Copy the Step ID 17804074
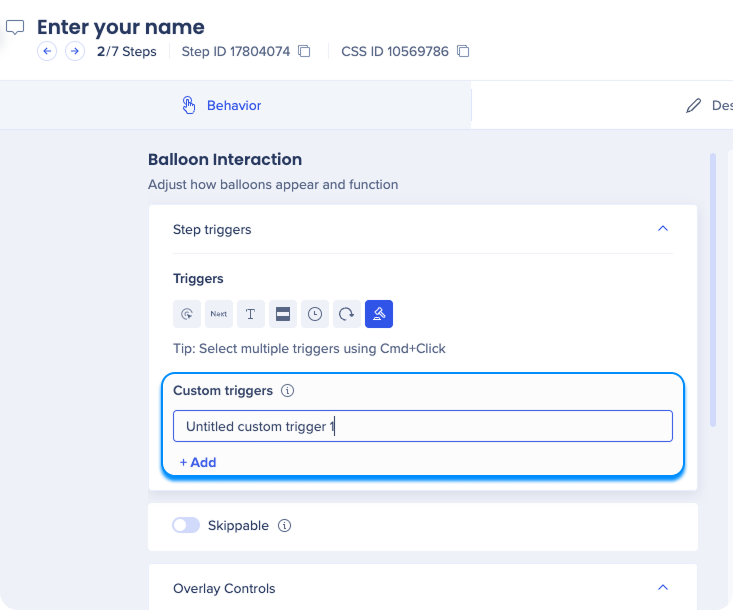The height and width of the screenshot is (610, 733). (305, 51)
